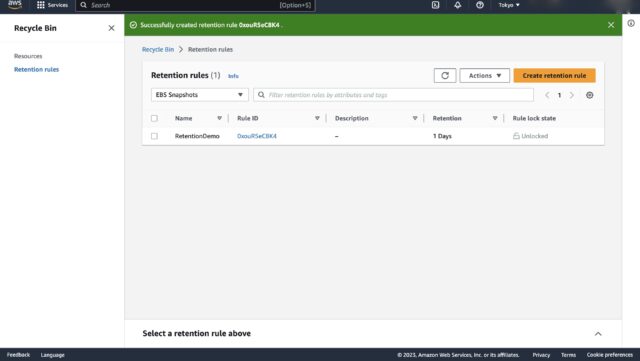Dismiss the green success banner
This screenshot has height=361, width=640.
611,25
